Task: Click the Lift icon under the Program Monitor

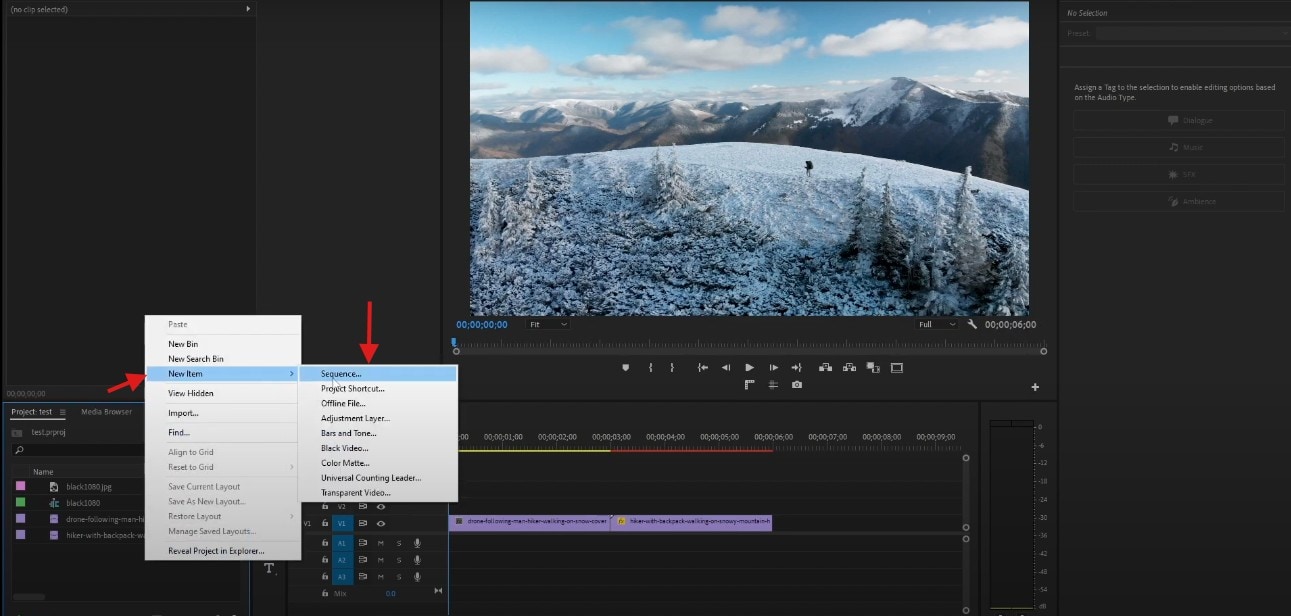Action: pyautogui.click(x=826, y=367)
